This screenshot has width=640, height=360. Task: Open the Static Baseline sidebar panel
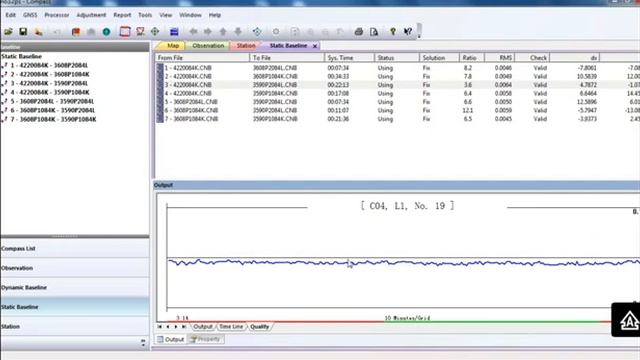point(75,307)
